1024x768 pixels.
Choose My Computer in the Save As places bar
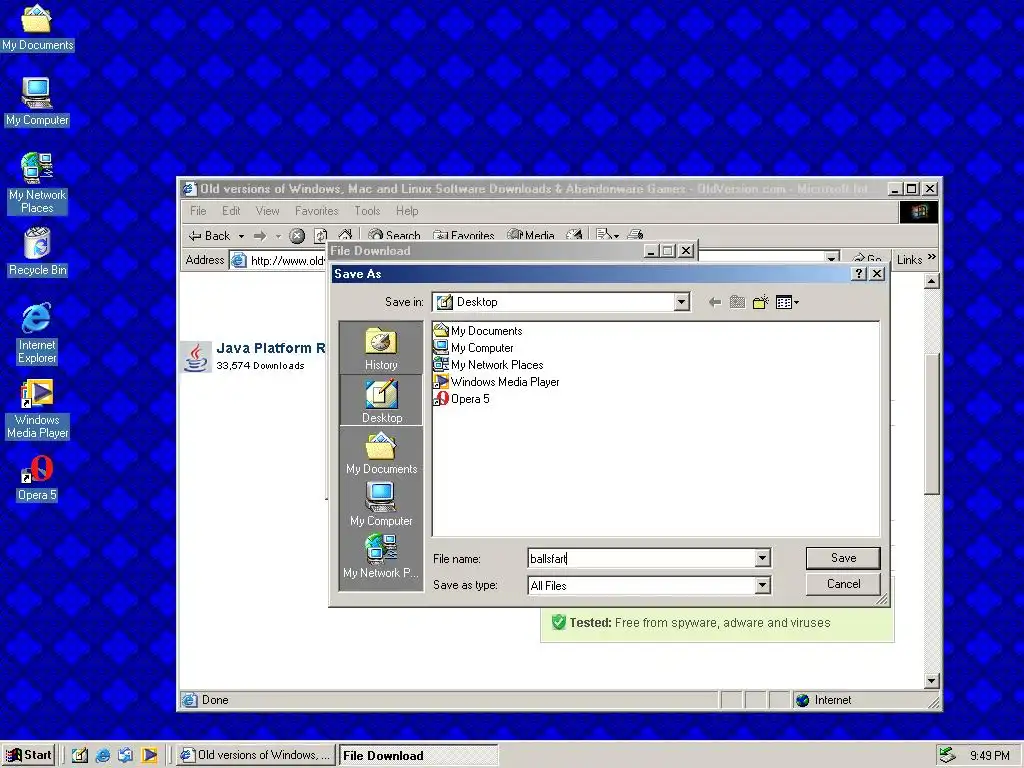[381, 504]
